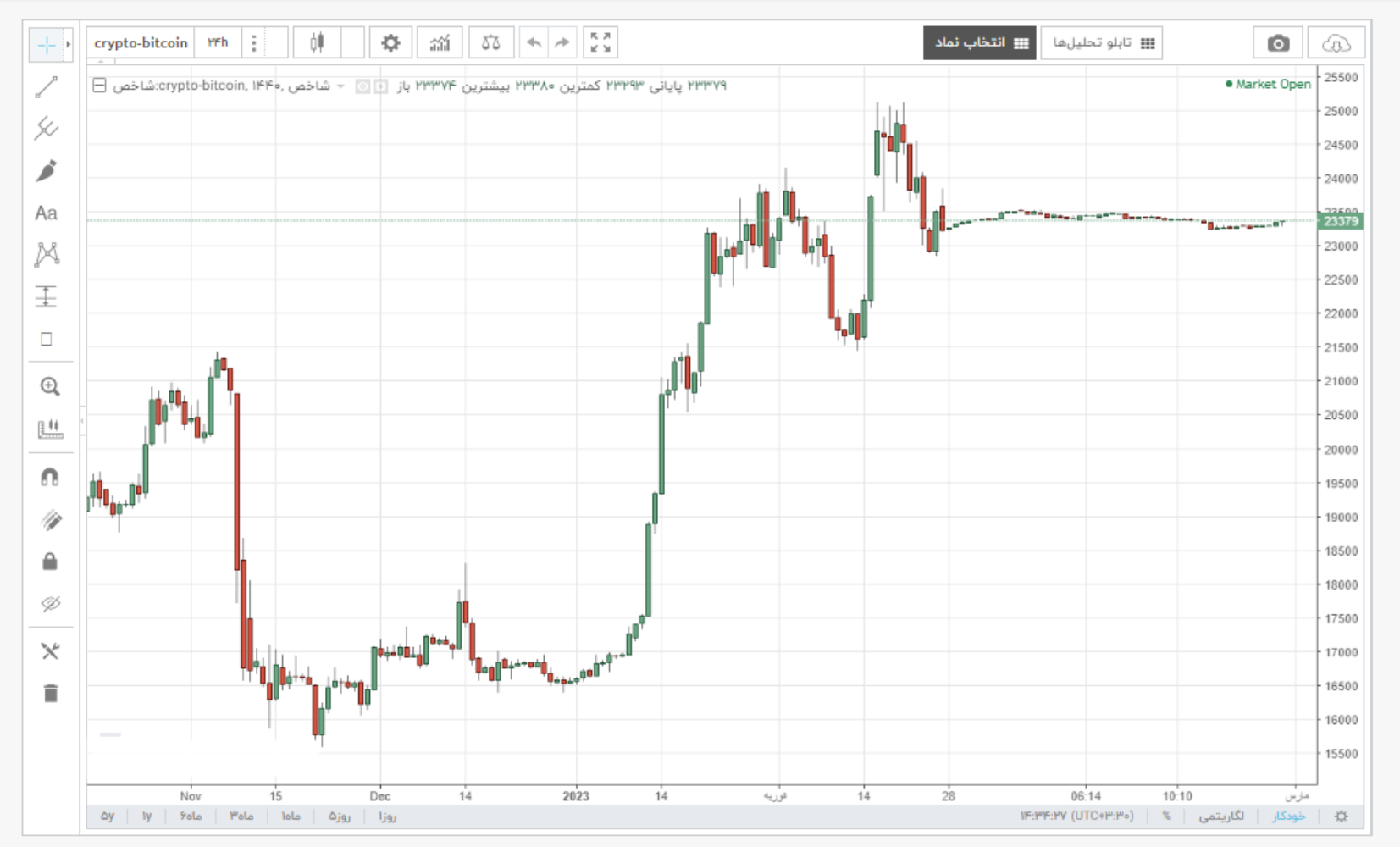Activate the zoom in magnifier tool

(50, 387)
